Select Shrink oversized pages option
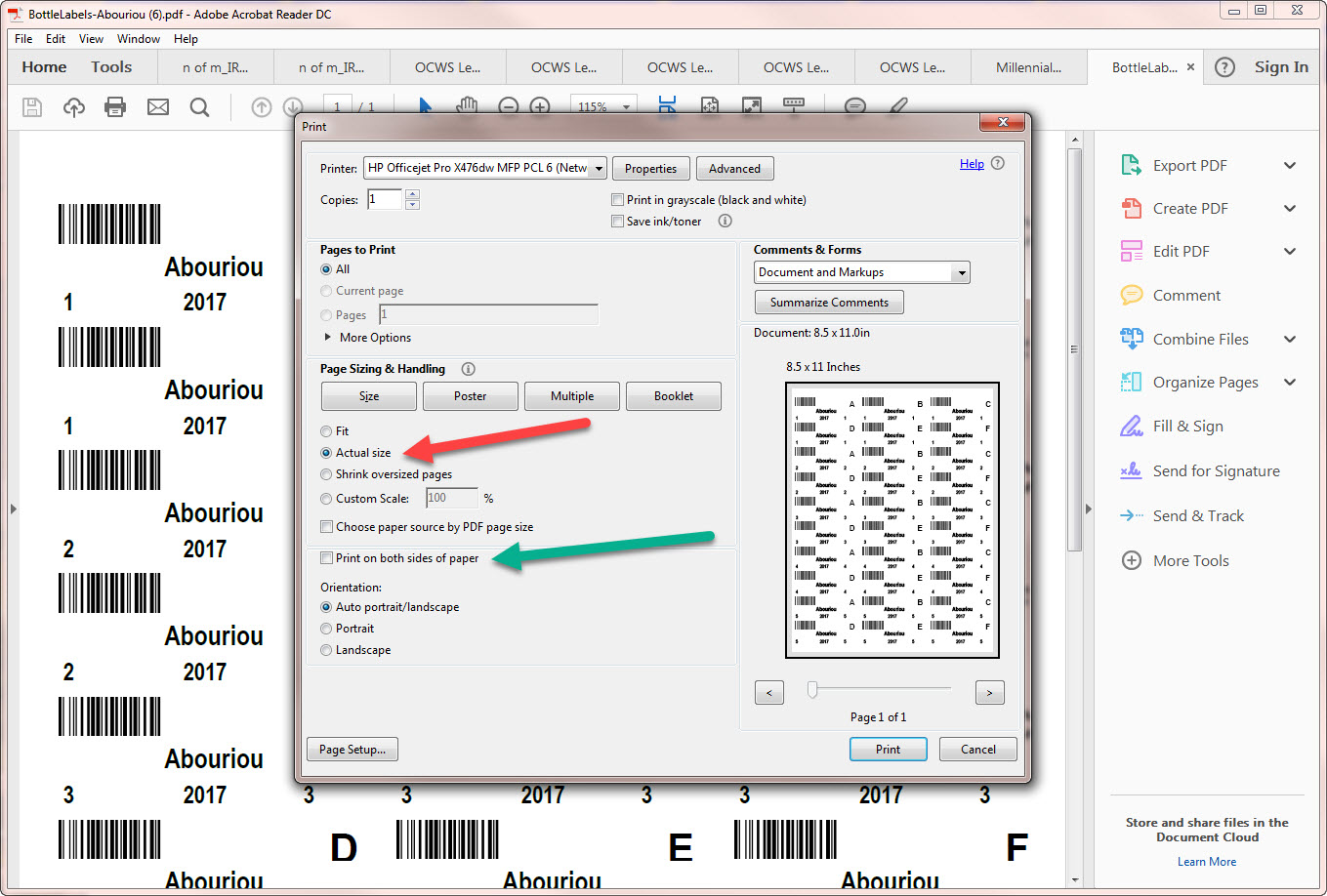1327x896 pixels. (326, 474)
